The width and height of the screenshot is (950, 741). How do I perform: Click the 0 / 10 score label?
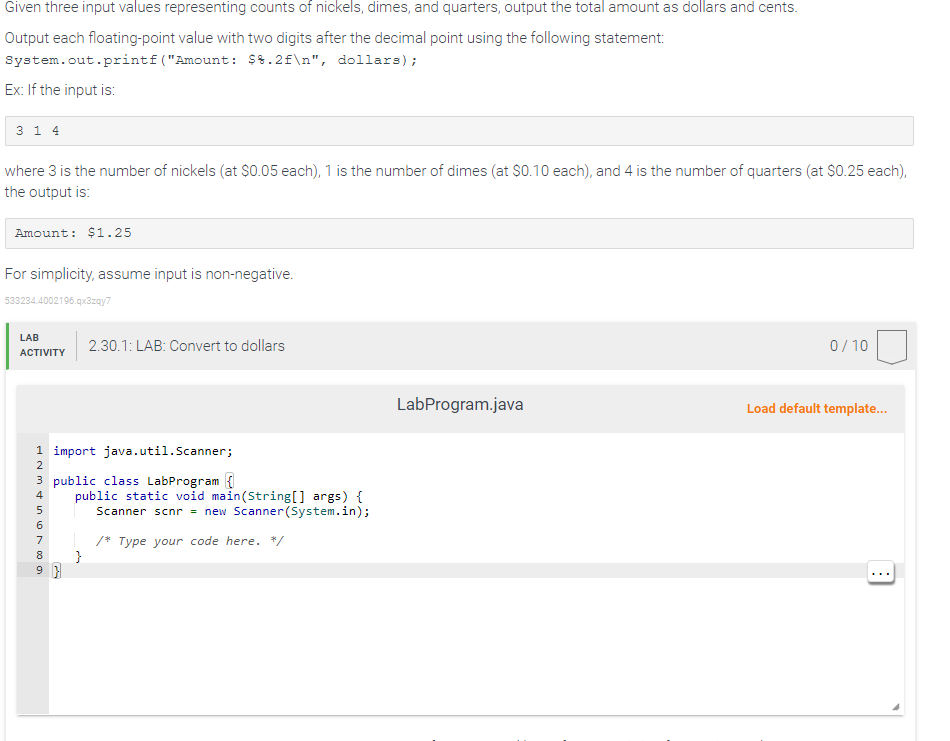tap(848, 345)
